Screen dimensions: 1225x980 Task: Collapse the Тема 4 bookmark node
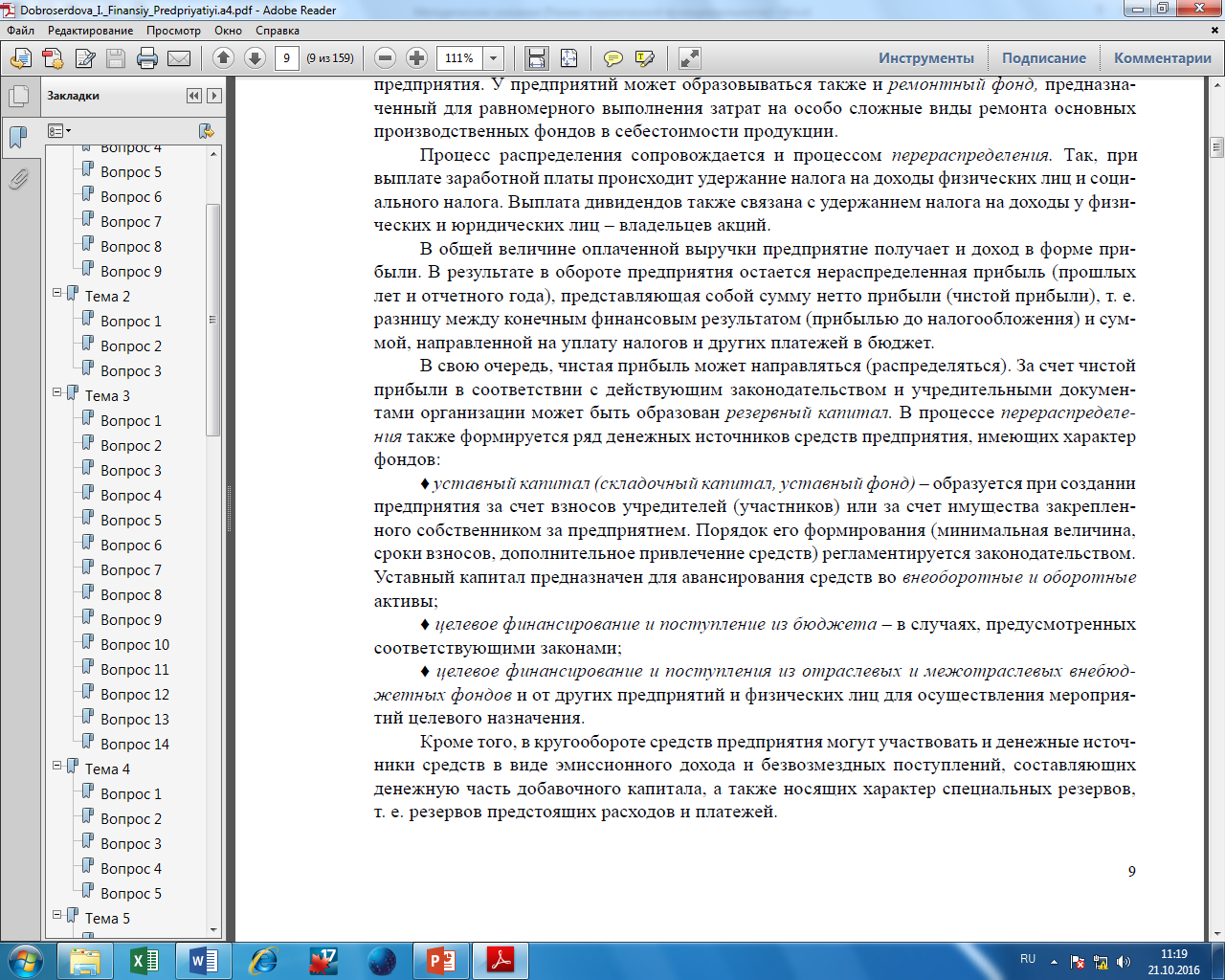pyautogui.click(x=57, y=766)
